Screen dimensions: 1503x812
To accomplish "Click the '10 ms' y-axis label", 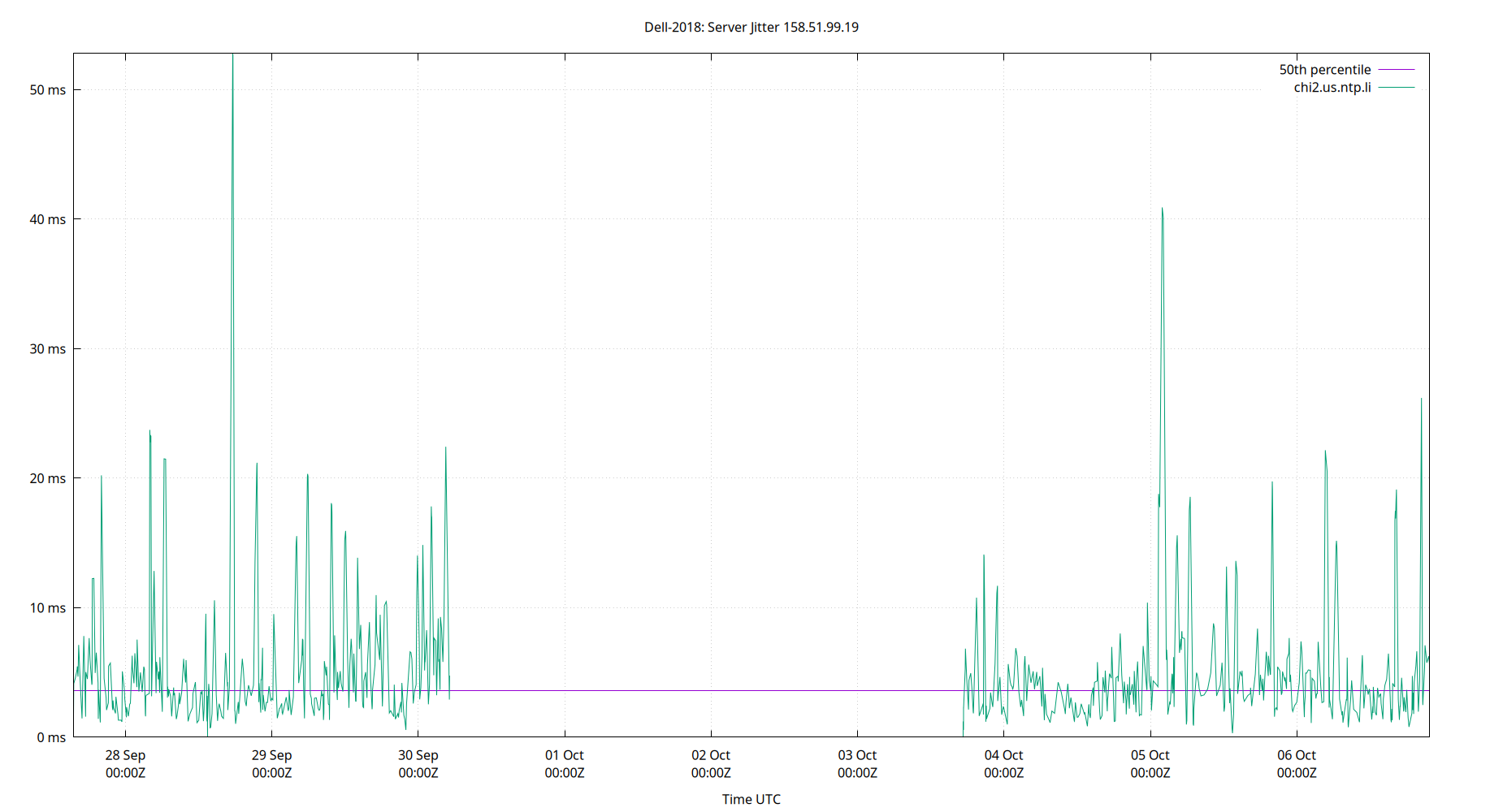I will click(48, 608).
